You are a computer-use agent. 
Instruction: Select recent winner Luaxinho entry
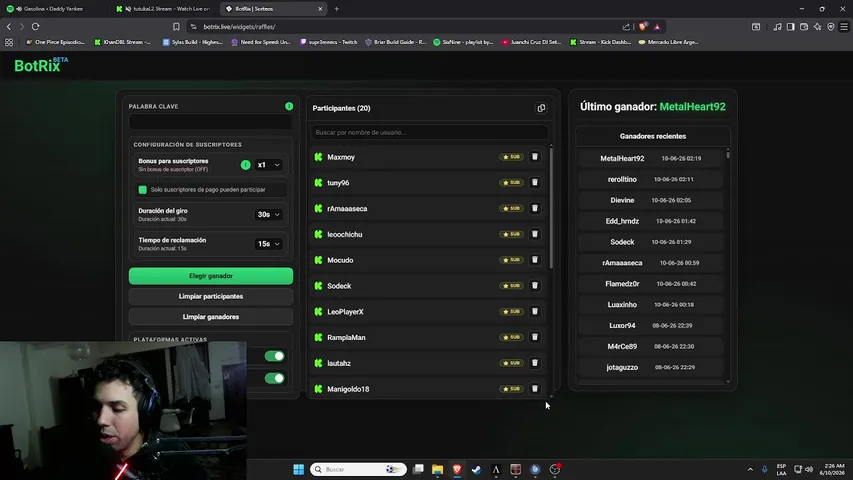pyautogui.click(x=650, y=305)
